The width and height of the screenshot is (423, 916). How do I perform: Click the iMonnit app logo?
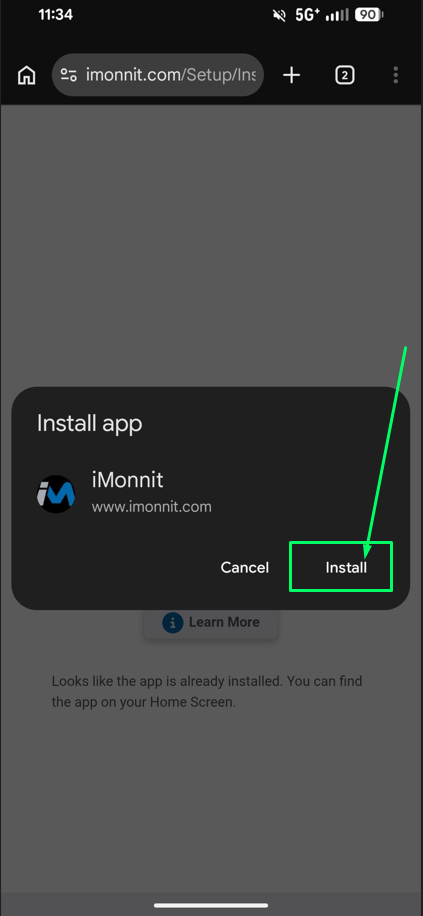coord(56,494)
